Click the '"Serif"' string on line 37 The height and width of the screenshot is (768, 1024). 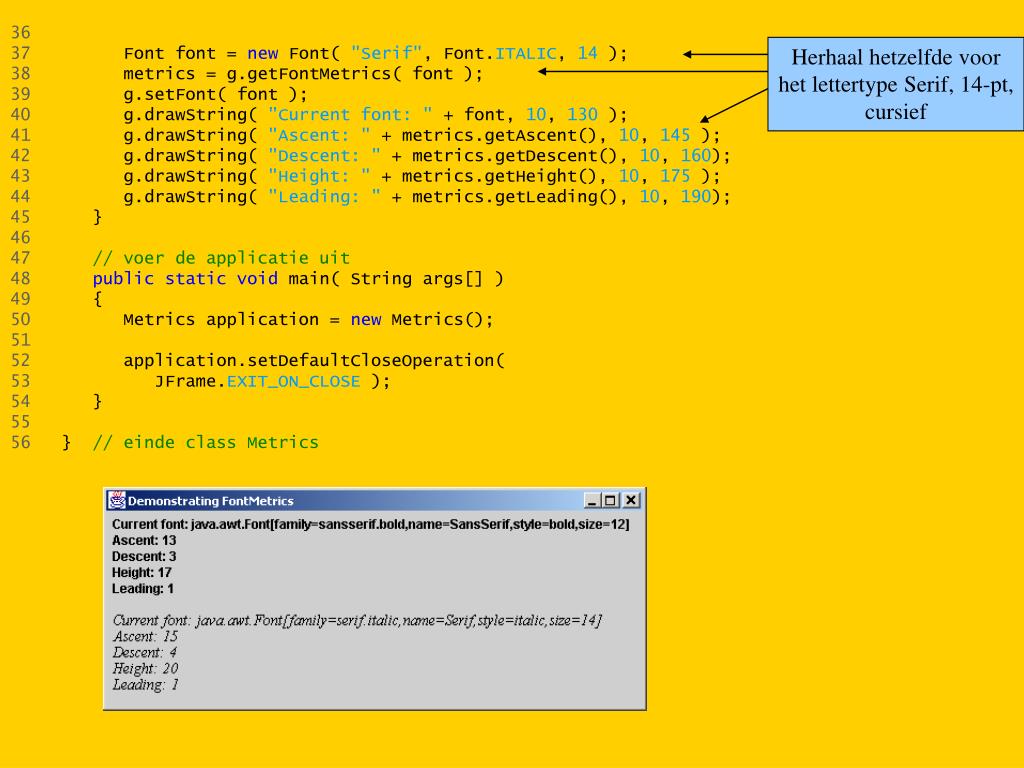click(386, 54)
